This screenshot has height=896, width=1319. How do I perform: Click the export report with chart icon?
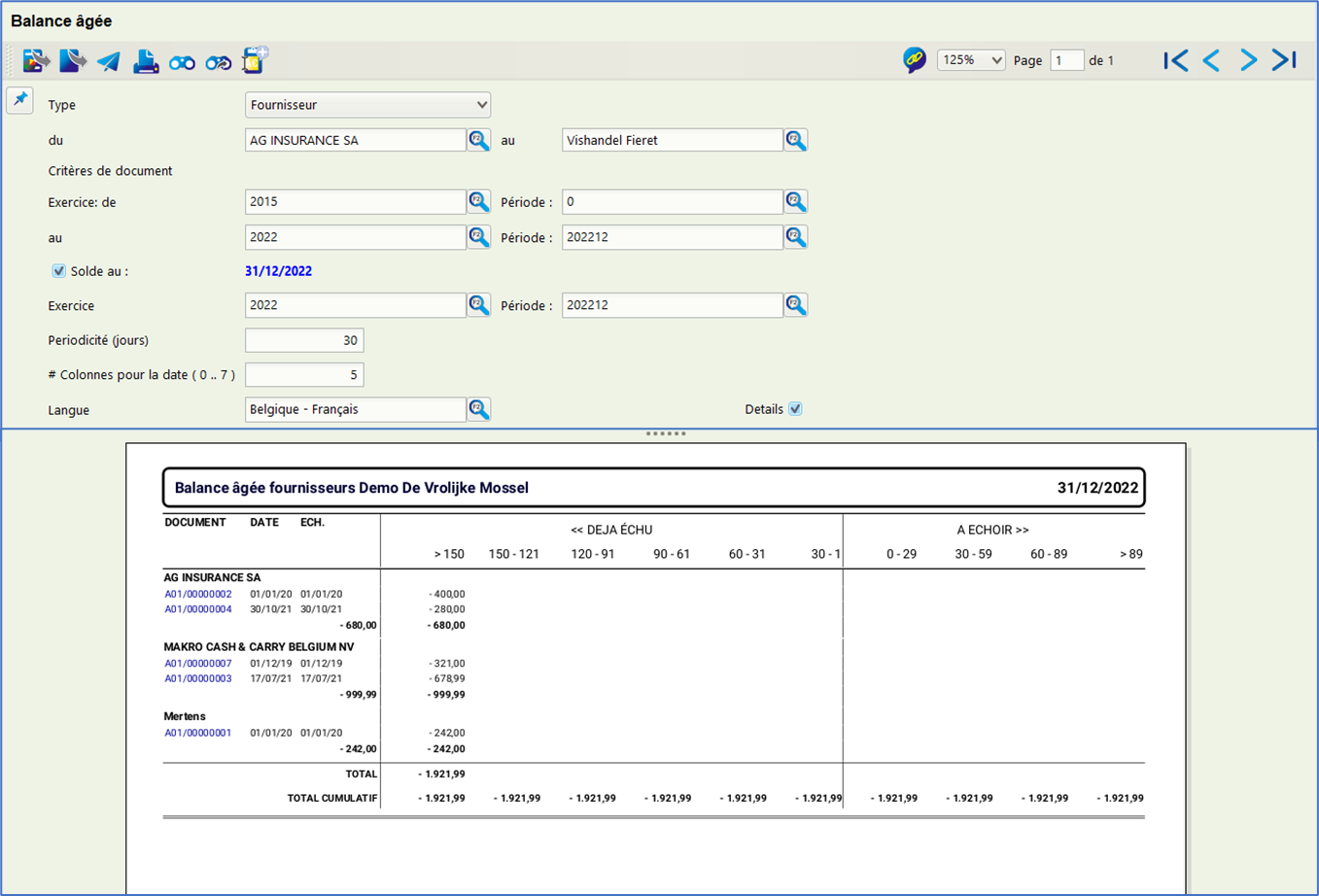(36, 61)
